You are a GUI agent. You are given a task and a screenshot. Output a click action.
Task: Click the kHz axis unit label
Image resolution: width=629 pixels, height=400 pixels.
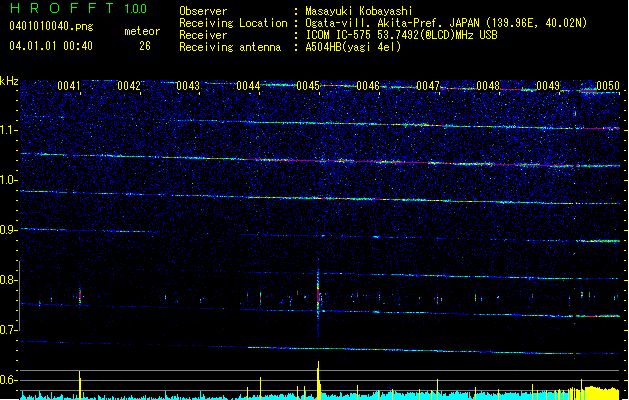(9, 81)
